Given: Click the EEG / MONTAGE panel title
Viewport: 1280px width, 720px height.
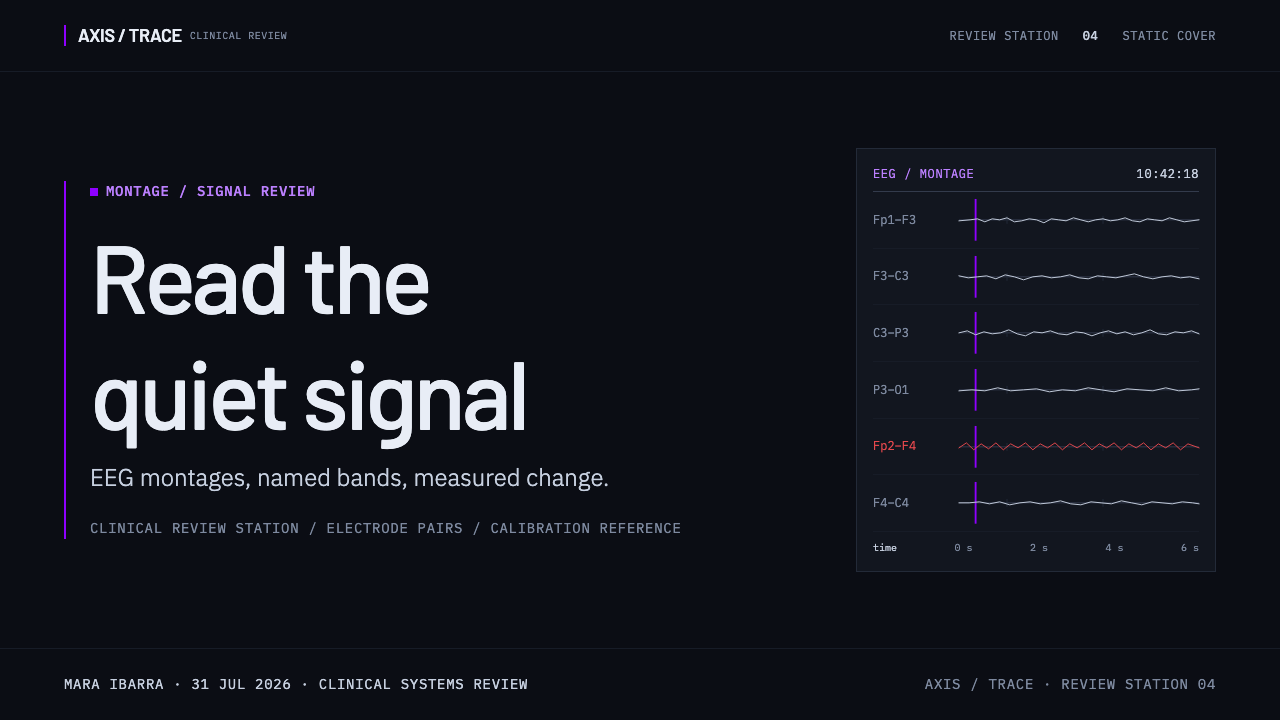Looking at the screenshot, I should click(923, 174).
